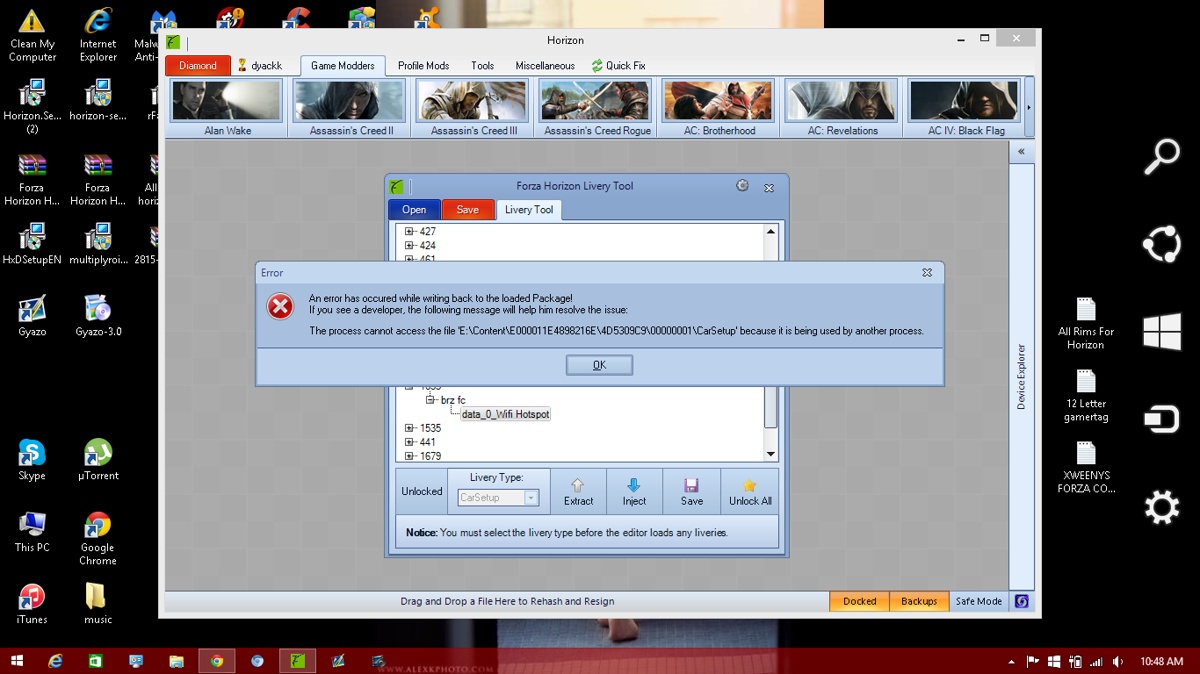Click the blue swirl icon beside Safe Mode
Viewport: 1200px width, 674px height.
[1021, 601]
